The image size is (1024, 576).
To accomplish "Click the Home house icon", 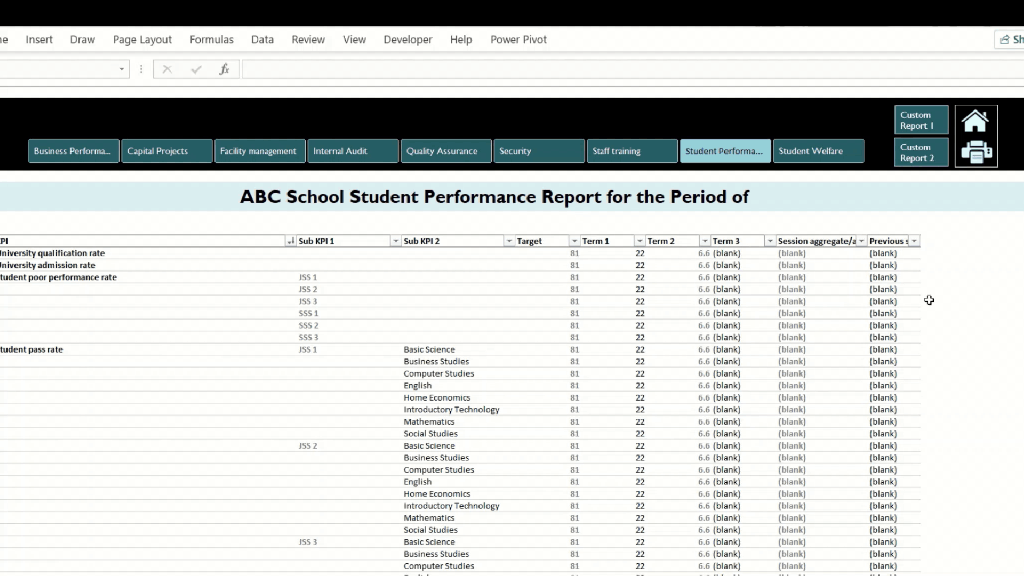I will 975,121.
